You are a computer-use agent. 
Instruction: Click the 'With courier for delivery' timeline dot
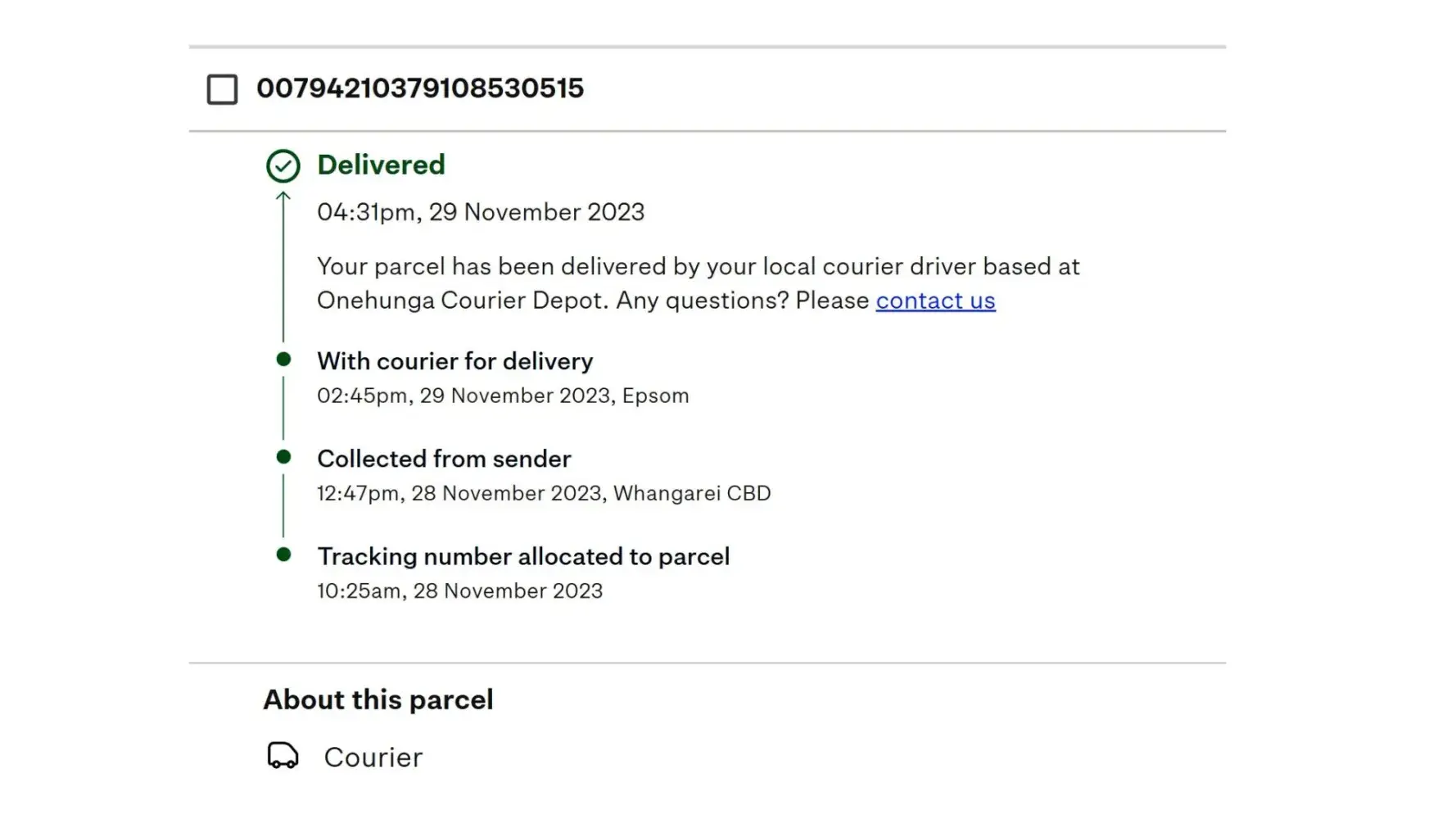point(283,360)
